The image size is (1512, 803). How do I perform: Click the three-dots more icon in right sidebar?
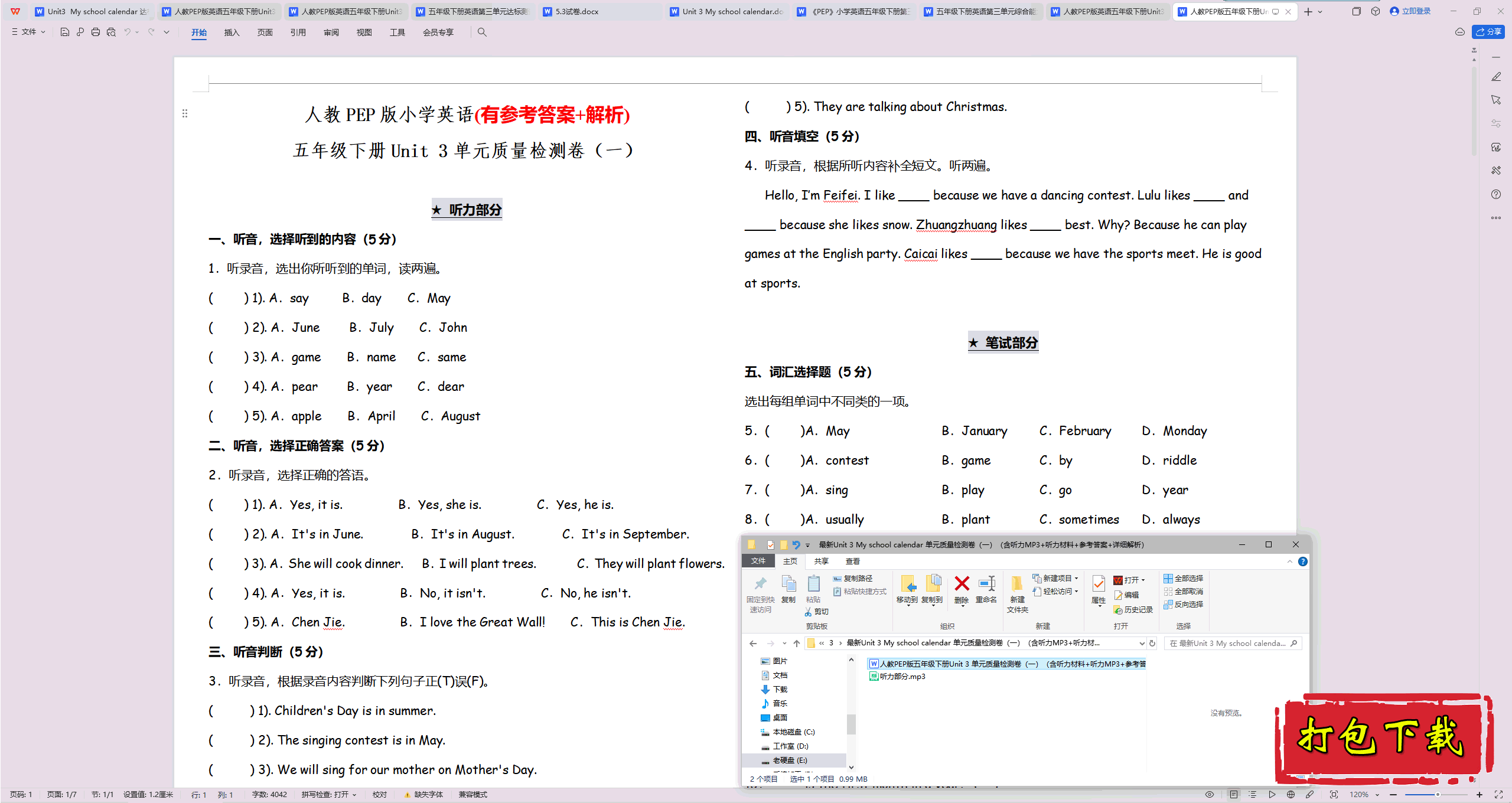(x=1496, y=218)
